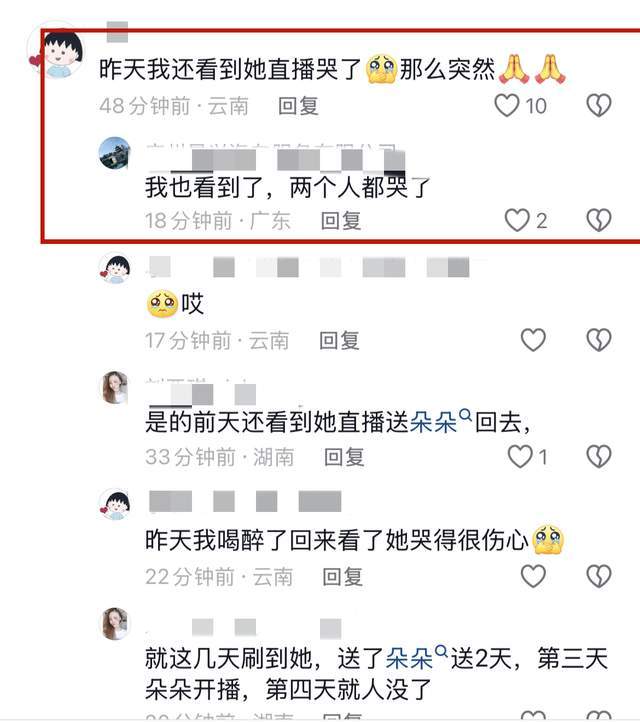
Task: Reply to the 48 minutes ago comment
Action: pyautogui.click(x=298, y=106)
